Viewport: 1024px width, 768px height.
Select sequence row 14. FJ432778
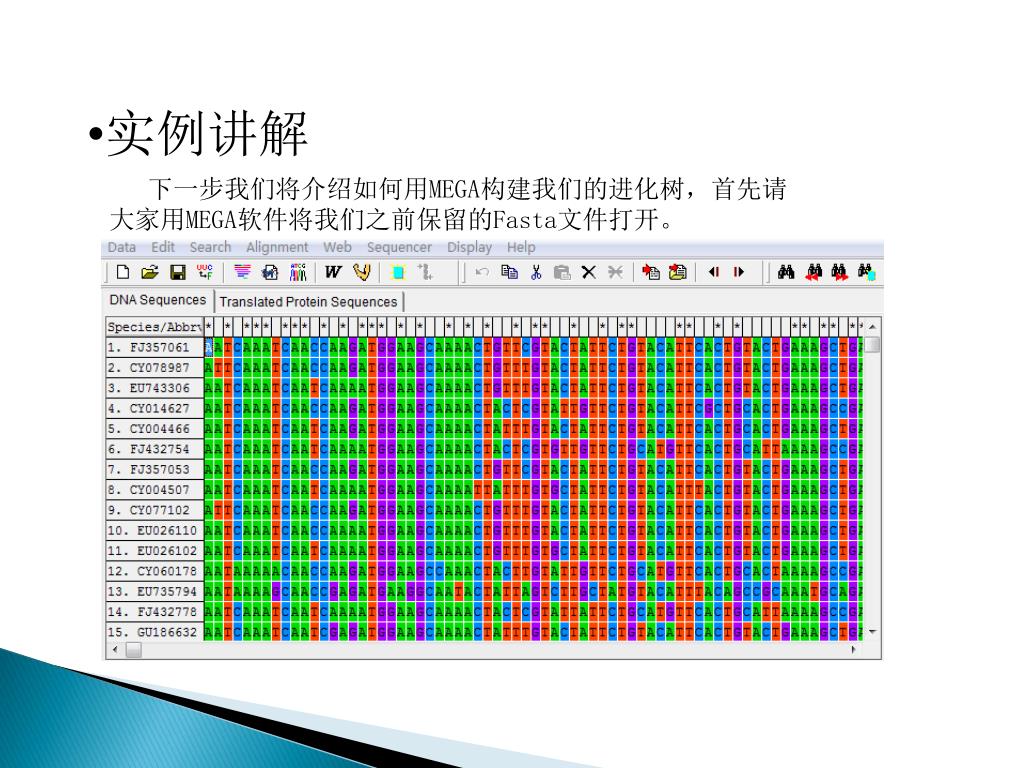155,611
